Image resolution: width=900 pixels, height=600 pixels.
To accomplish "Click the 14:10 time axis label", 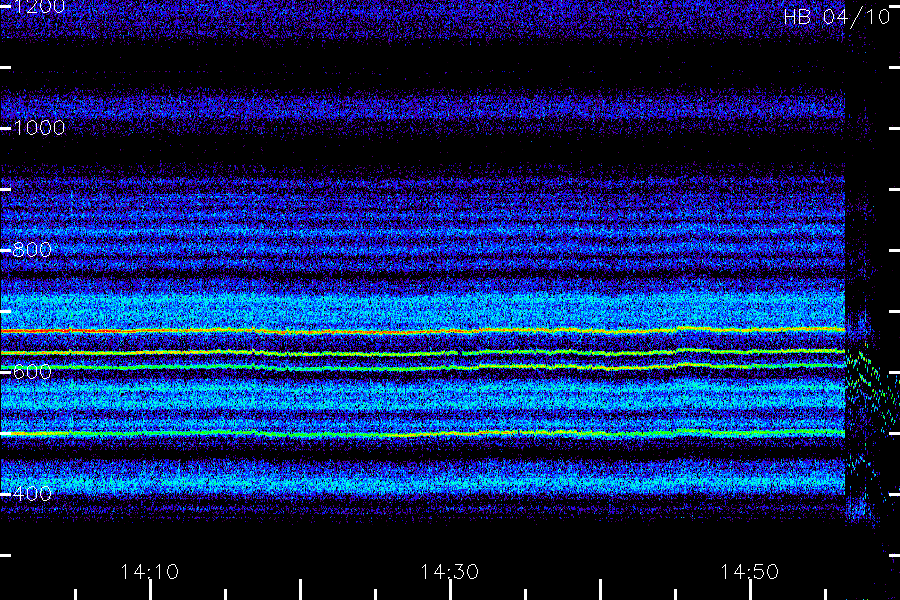I will click(x=150, y=572).
